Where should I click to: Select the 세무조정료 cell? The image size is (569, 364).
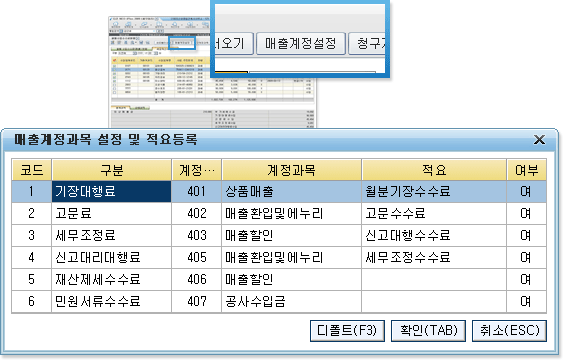click(111, 236)
